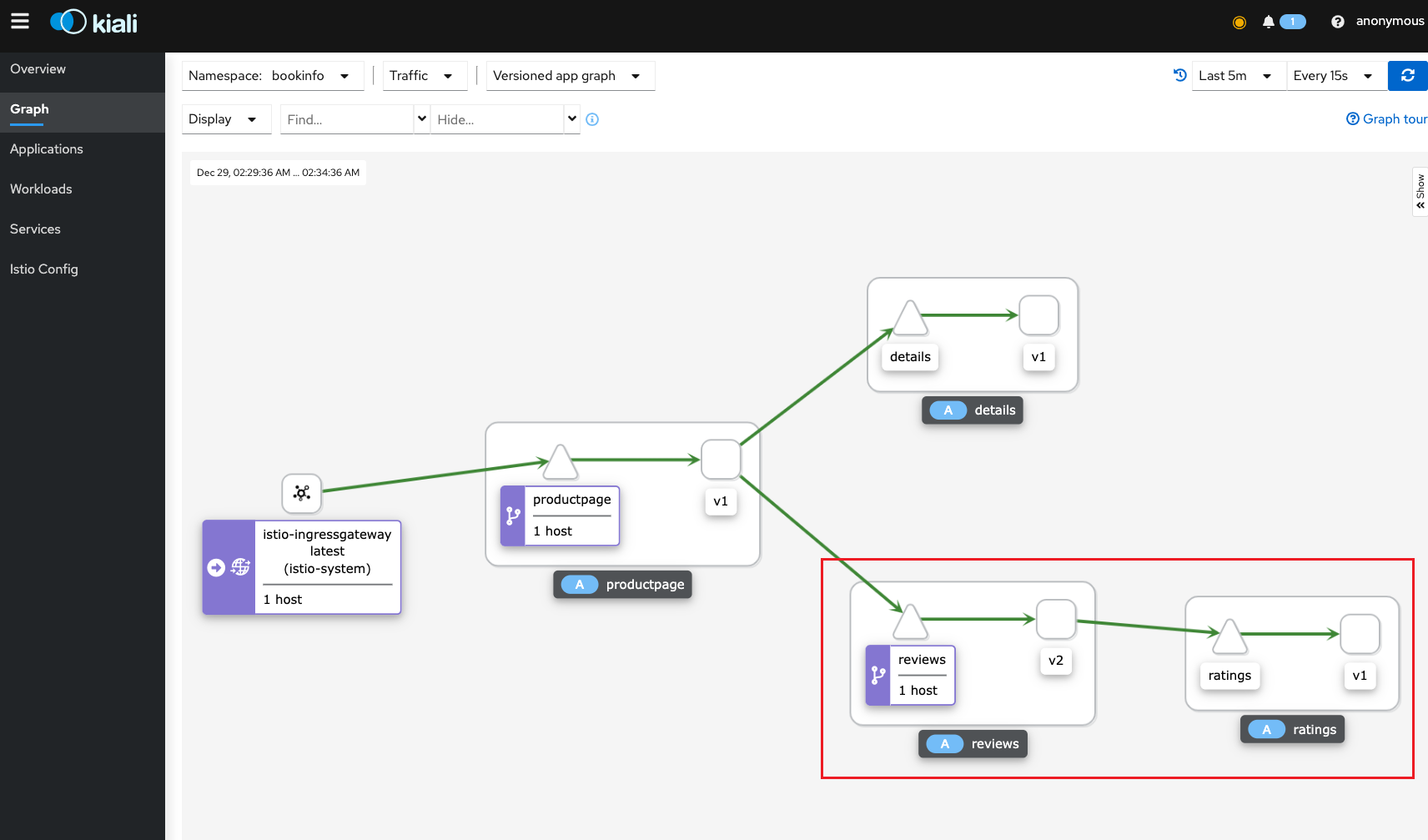Select the details v1 workload node
1428x840 pixels.
[x=1038, y=315]
